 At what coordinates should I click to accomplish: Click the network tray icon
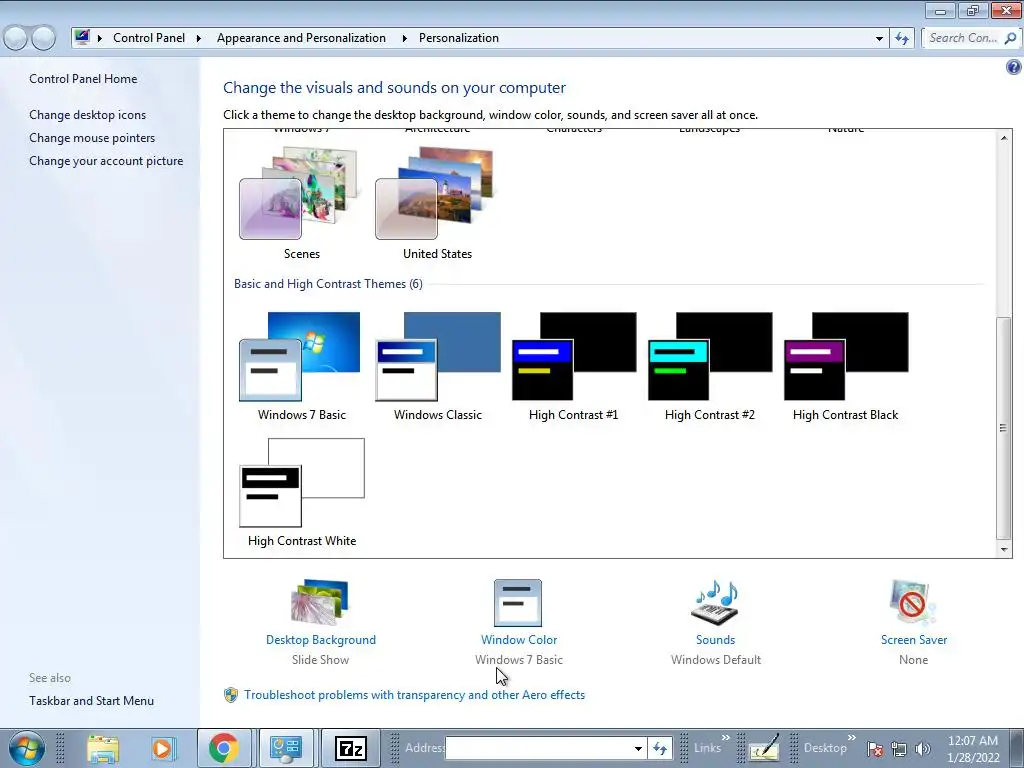[x=899, y=749]
